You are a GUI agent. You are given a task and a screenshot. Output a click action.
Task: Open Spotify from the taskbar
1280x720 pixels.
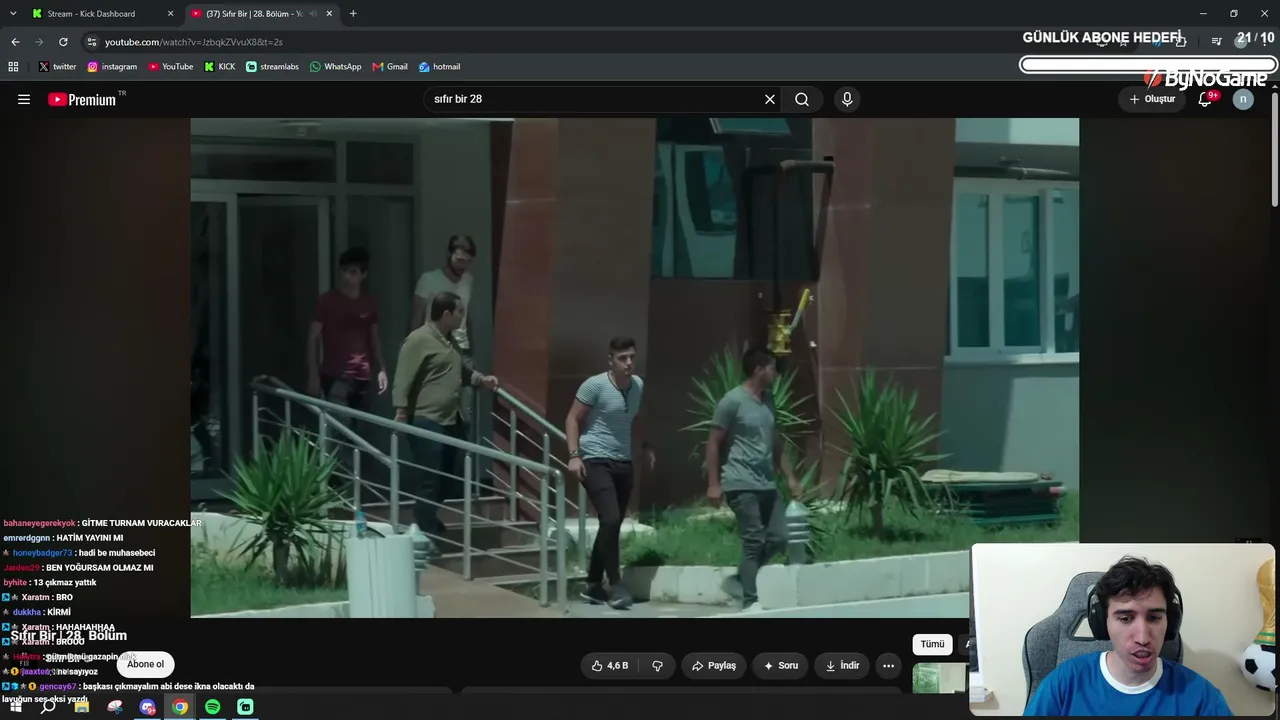tap(213, 707)
